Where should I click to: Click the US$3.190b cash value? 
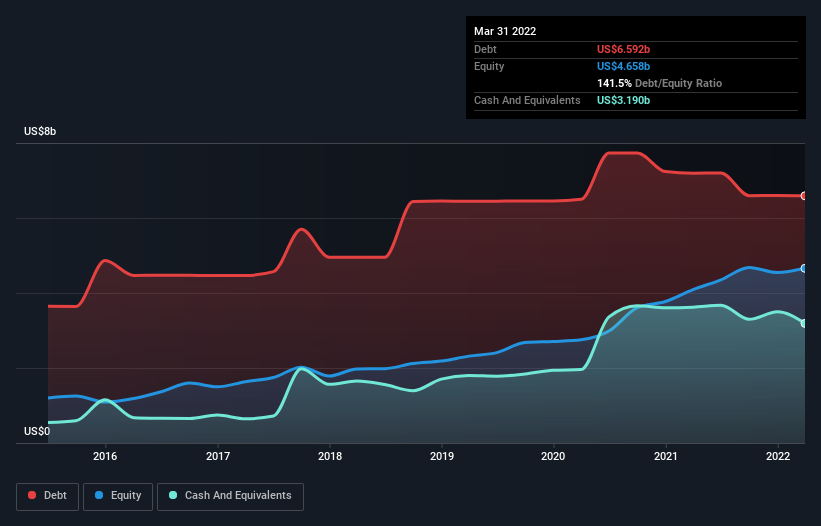[623, 100]
